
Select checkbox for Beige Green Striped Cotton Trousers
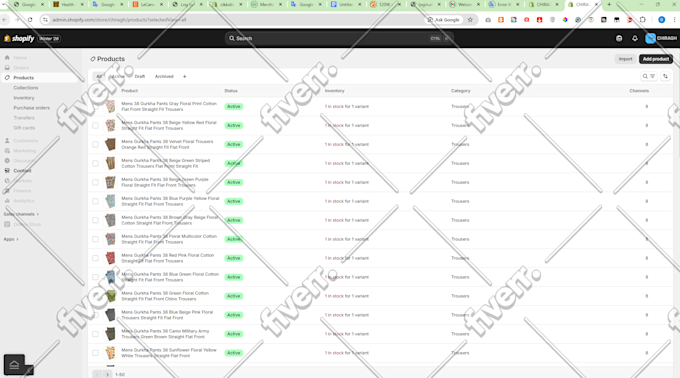tap(95, 163)
